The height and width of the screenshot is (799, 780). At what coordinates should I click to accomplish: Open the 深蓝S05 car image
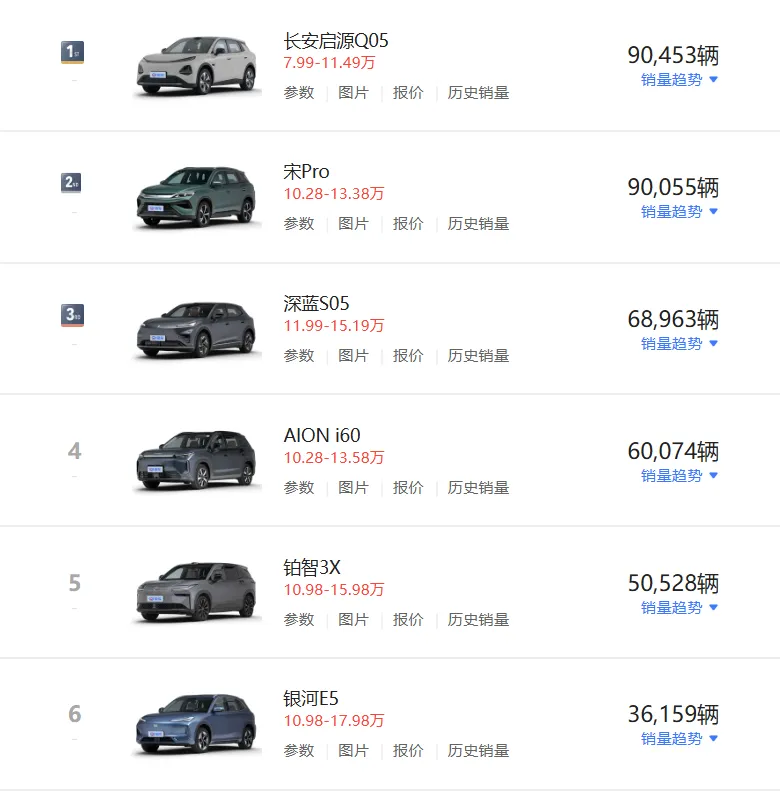197,330
